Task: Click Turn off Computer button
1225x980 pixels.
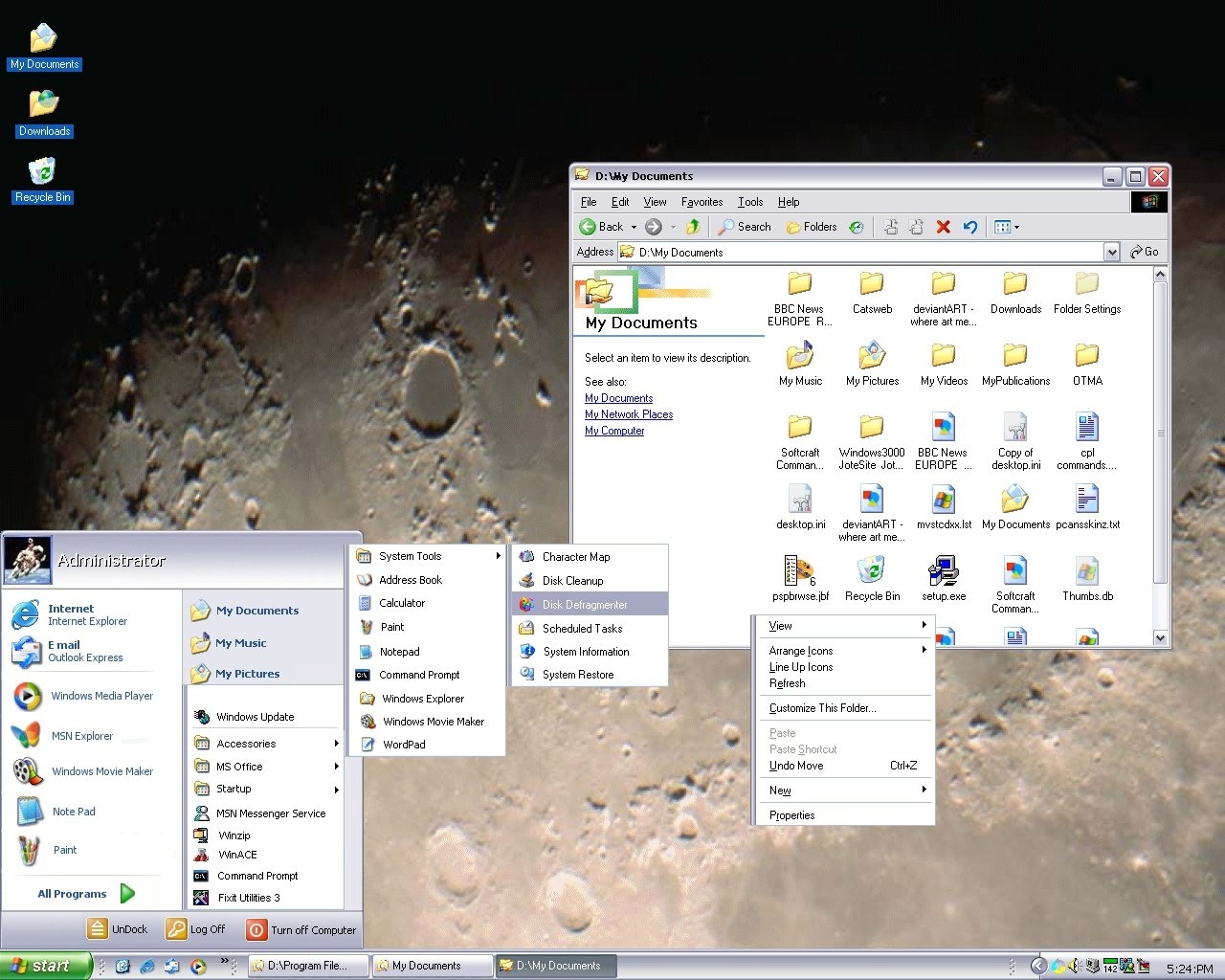Action: 302,929
